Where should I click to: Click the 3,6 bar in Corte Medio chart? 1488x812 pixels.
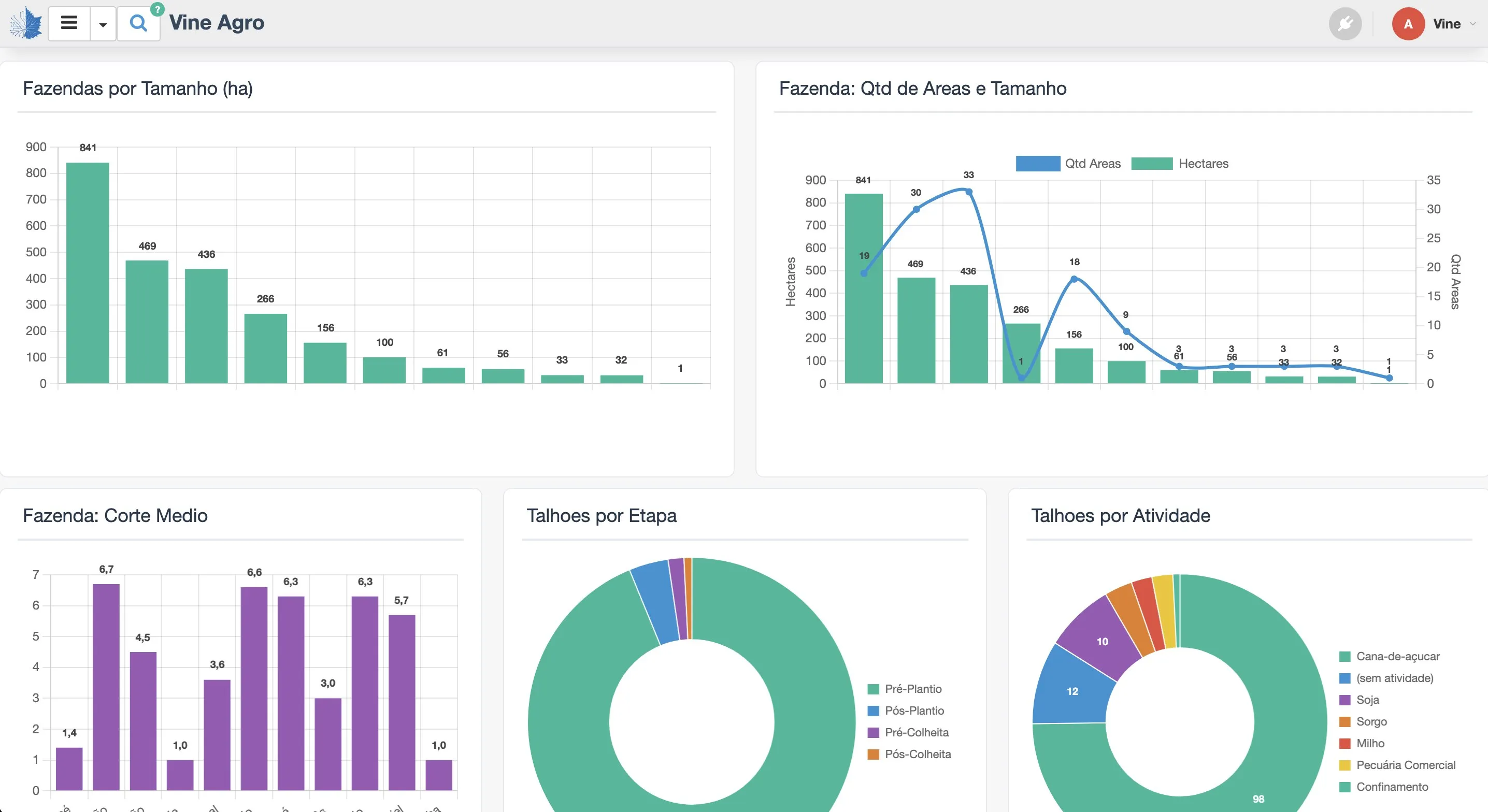tap(217, 735)
